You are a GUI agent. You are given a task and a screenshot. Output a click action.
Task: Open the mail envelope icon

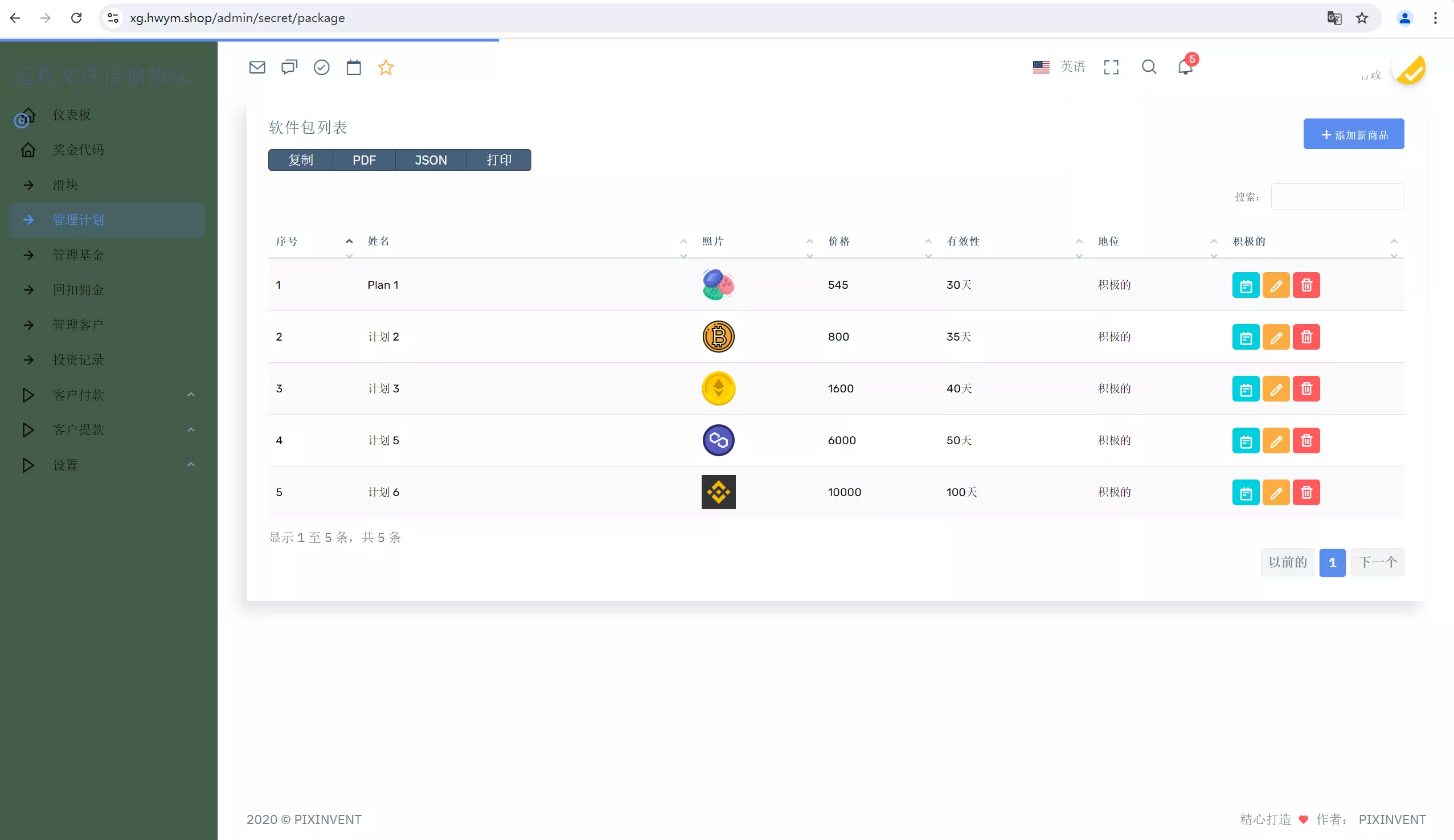pyautogui.click(x=257, y=68)
